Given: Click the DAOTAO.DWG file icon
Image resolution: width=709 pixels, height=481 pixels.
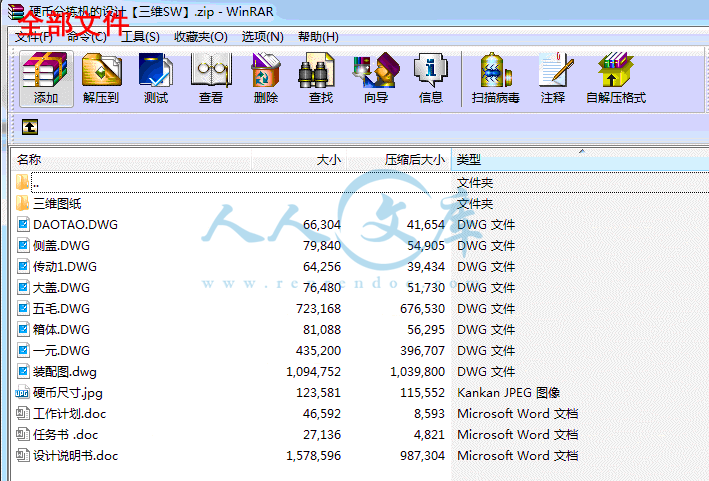Looking at the screenshot, I should 23,224.
